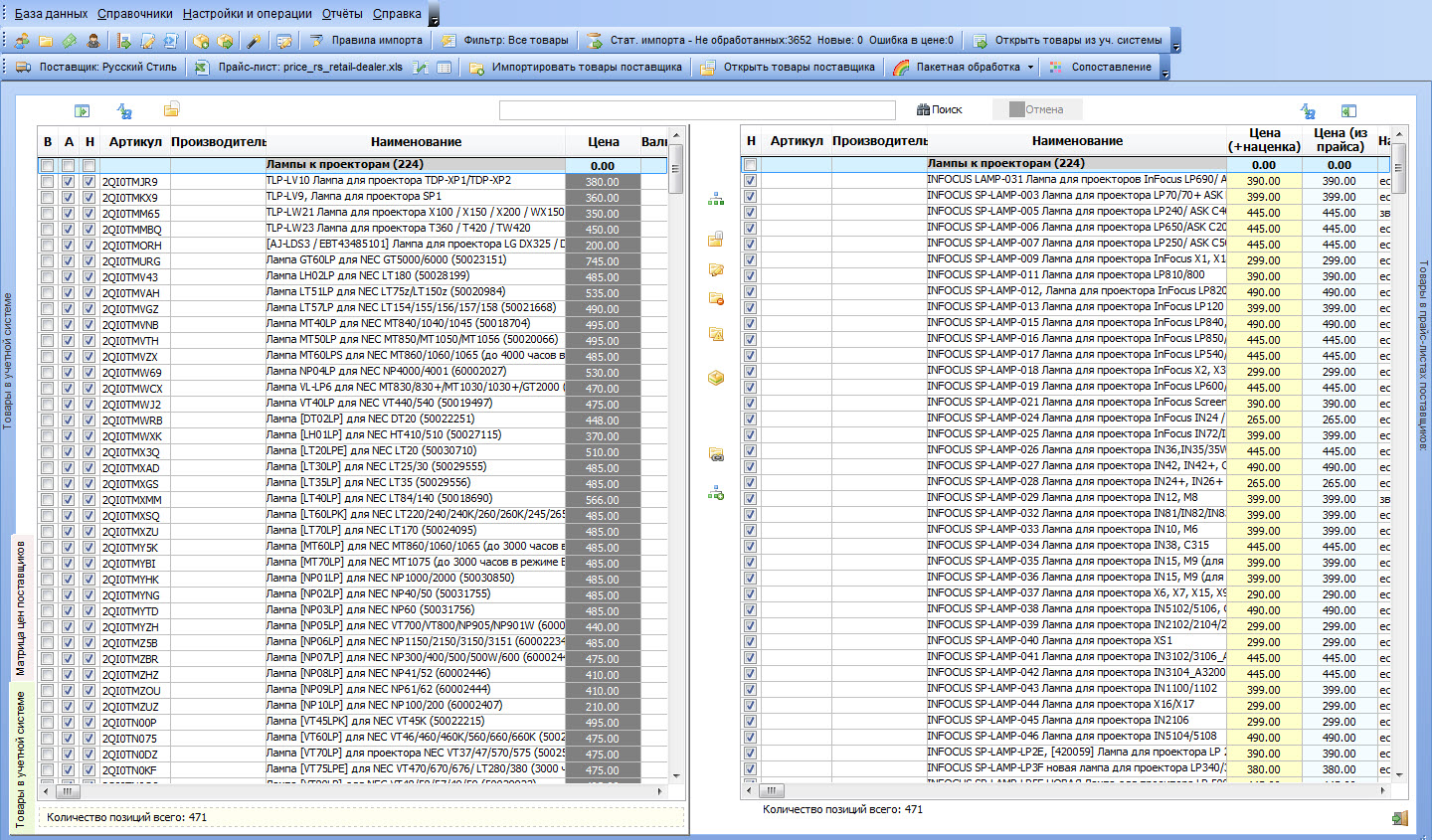
Task: Open the Справочники menu
Action: (x=135, y=14)
